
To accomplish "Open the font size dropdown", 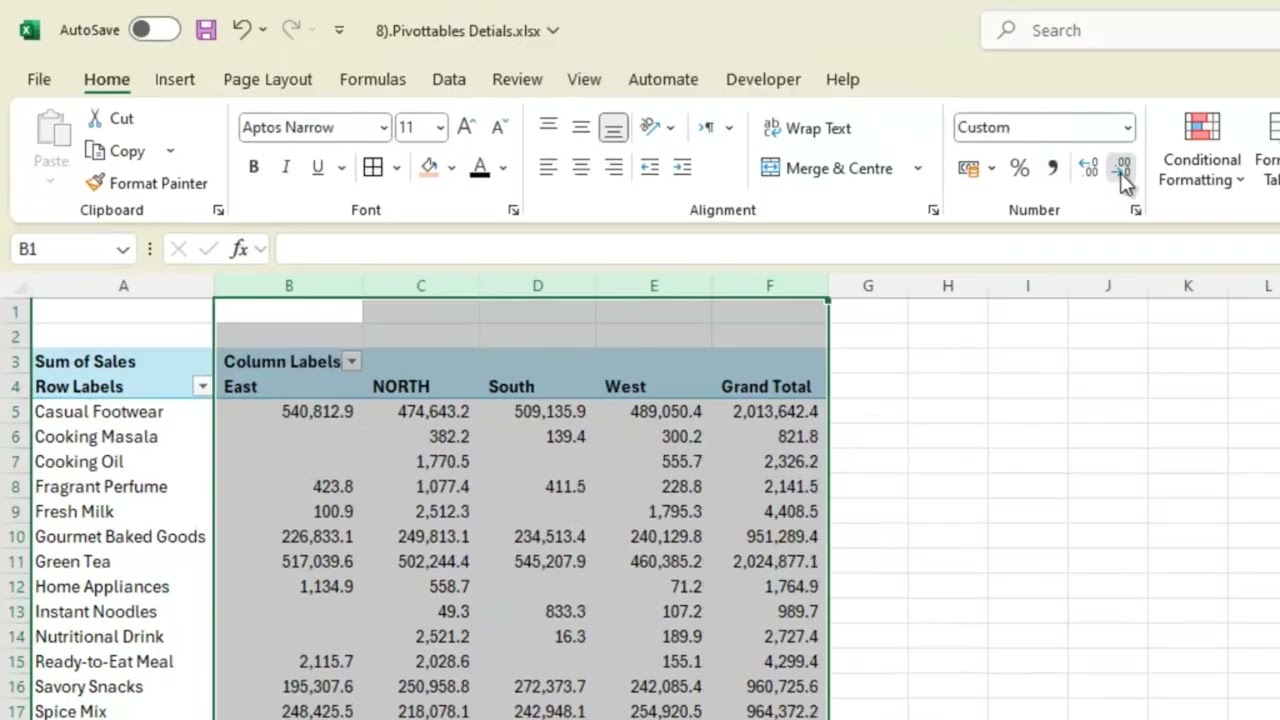I will [440, 128].
